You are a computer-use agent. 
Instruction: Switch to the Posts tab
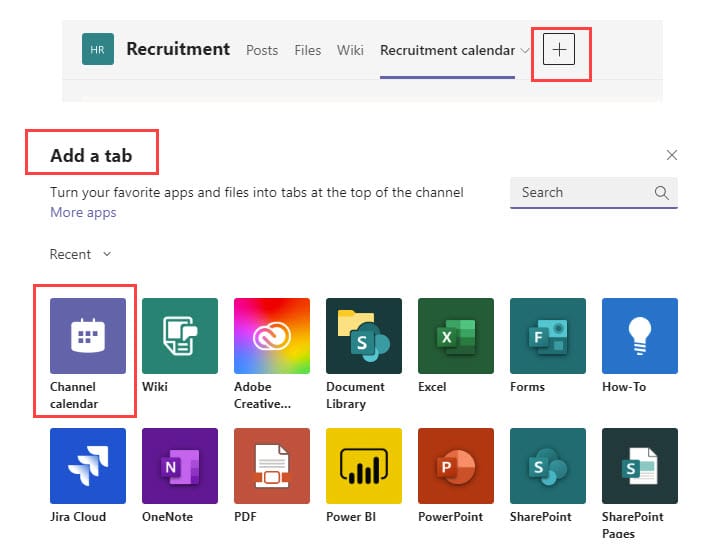click(x=262, y=50)
